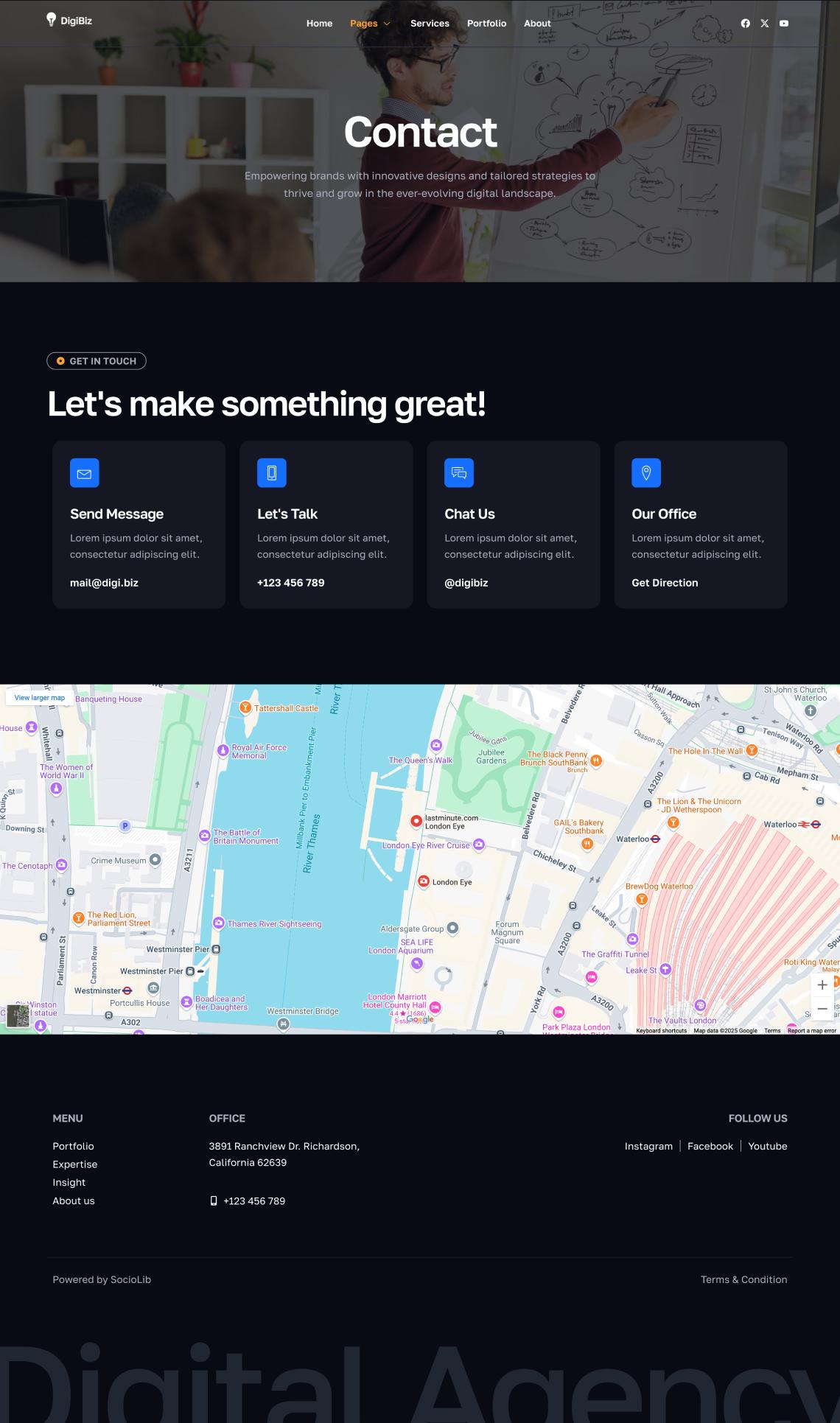
Task: Open the YouTube icon in header
Action: coord(784,24)
